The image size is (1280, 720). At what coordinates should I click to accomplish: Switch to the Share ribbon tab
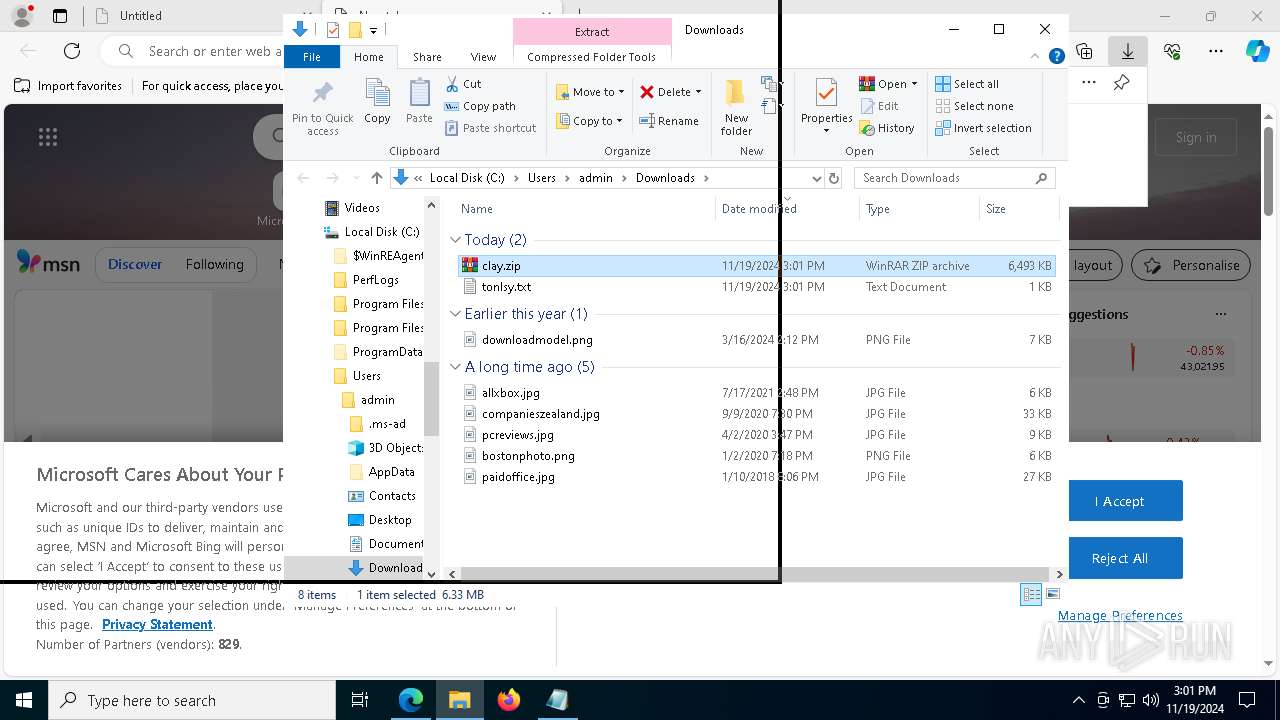(x=427, y=57)
